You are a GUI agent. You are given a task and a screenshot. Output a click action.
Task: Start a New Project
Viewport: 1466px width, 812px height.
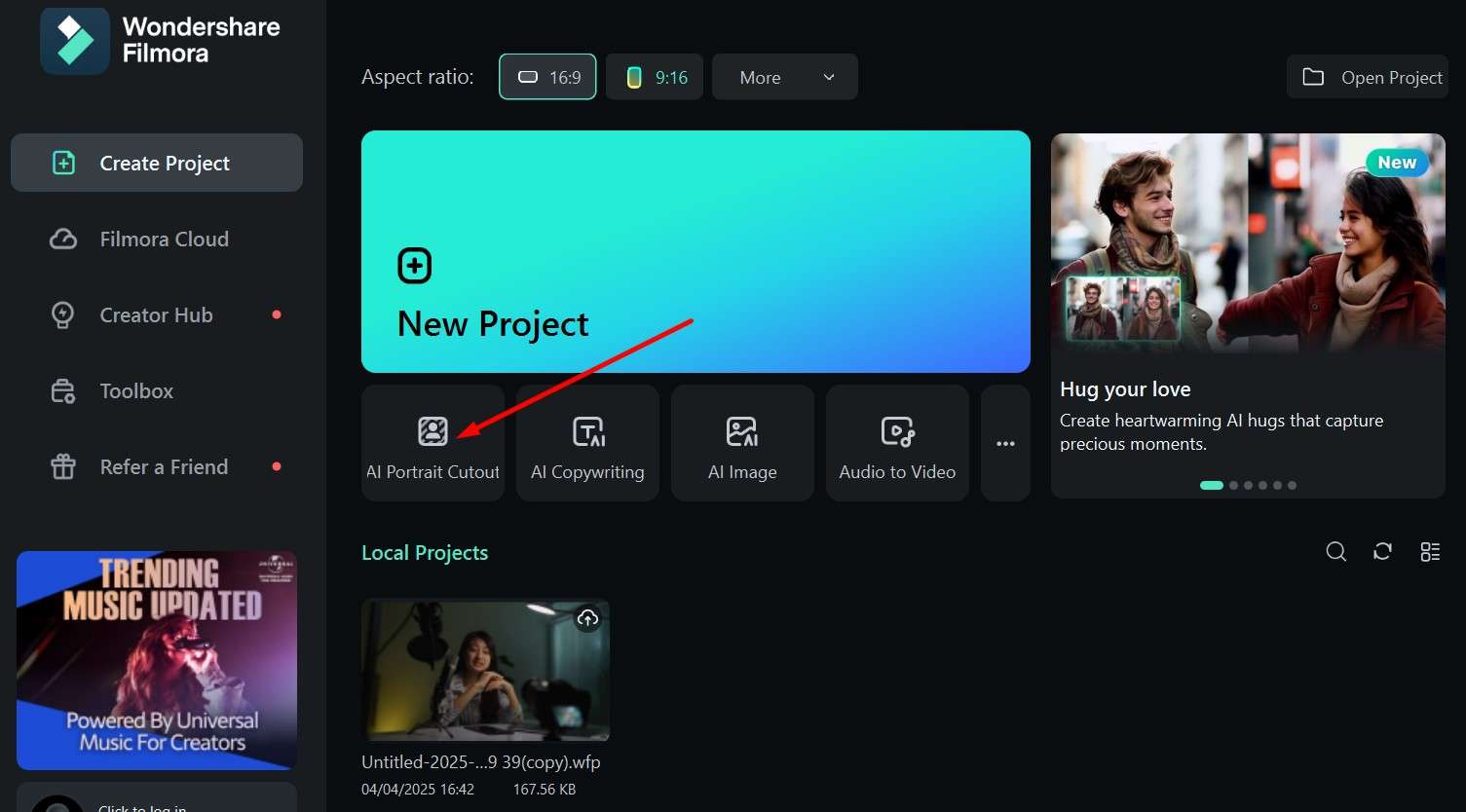click(x=695, y=251)
